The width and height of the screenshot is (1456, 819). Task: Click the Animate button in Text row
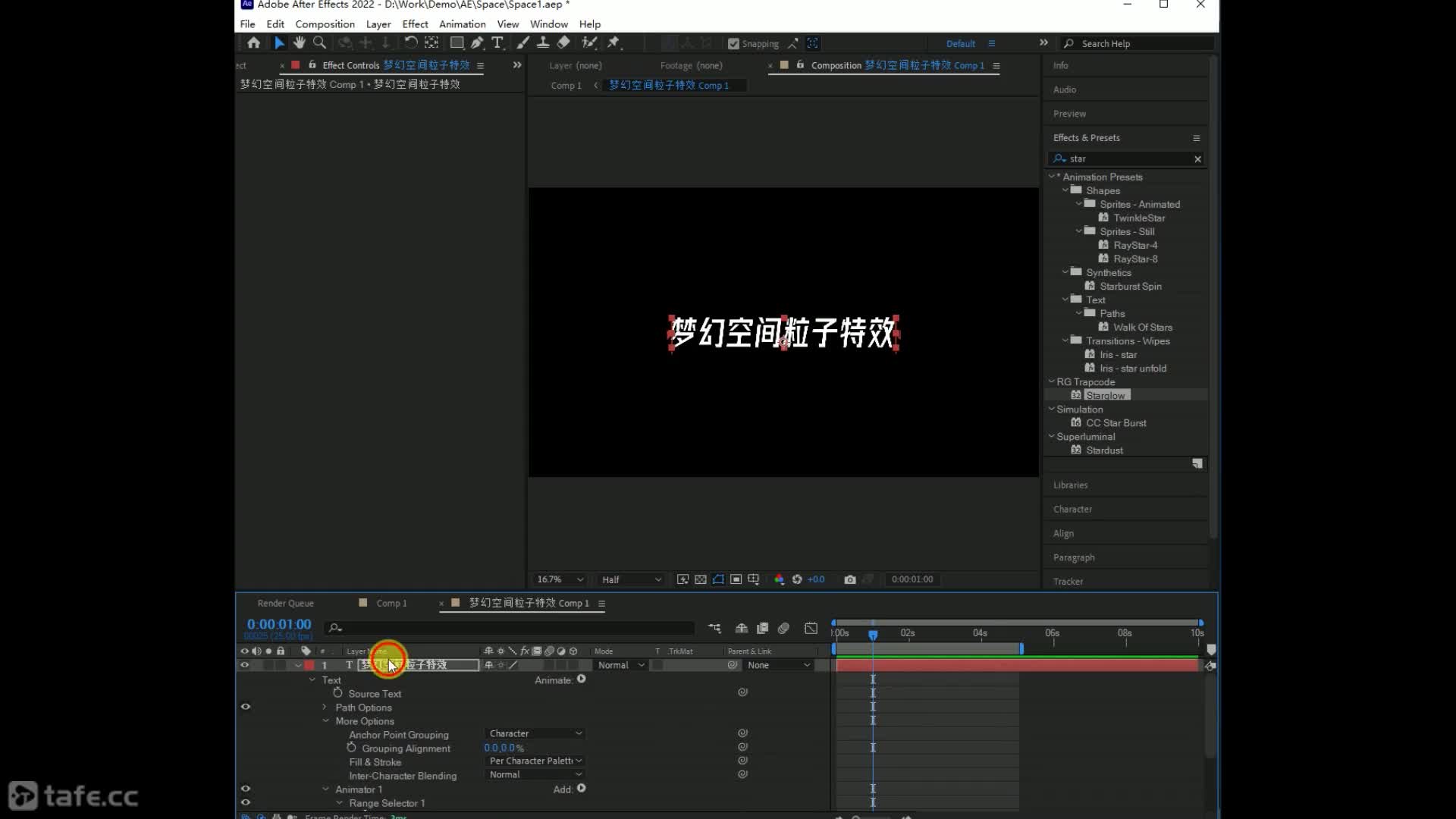582,679
